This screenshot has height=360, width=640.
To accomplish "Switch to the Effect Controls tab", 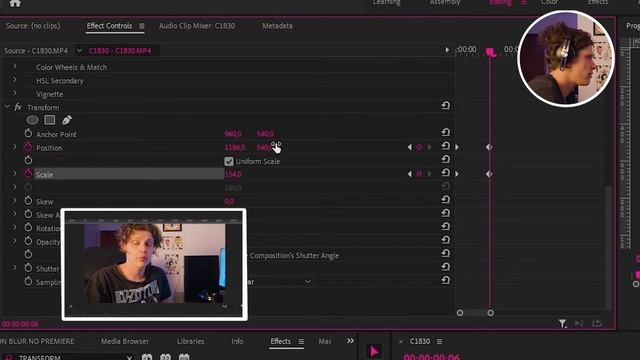I will tap(109, 26).
